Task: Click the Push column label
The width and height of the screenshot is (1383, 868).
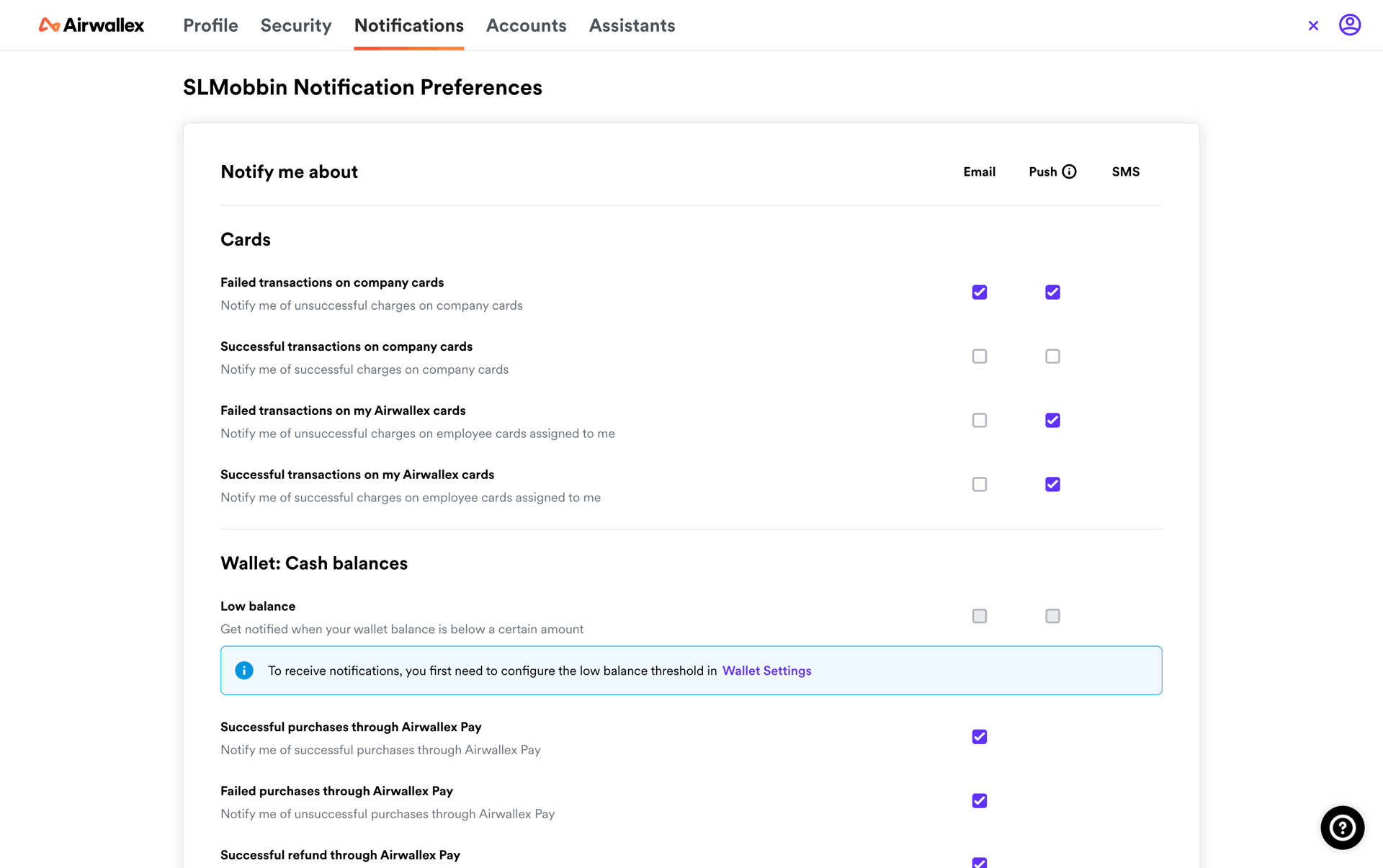Action: pyautogui.click(x=1042, y=171)
